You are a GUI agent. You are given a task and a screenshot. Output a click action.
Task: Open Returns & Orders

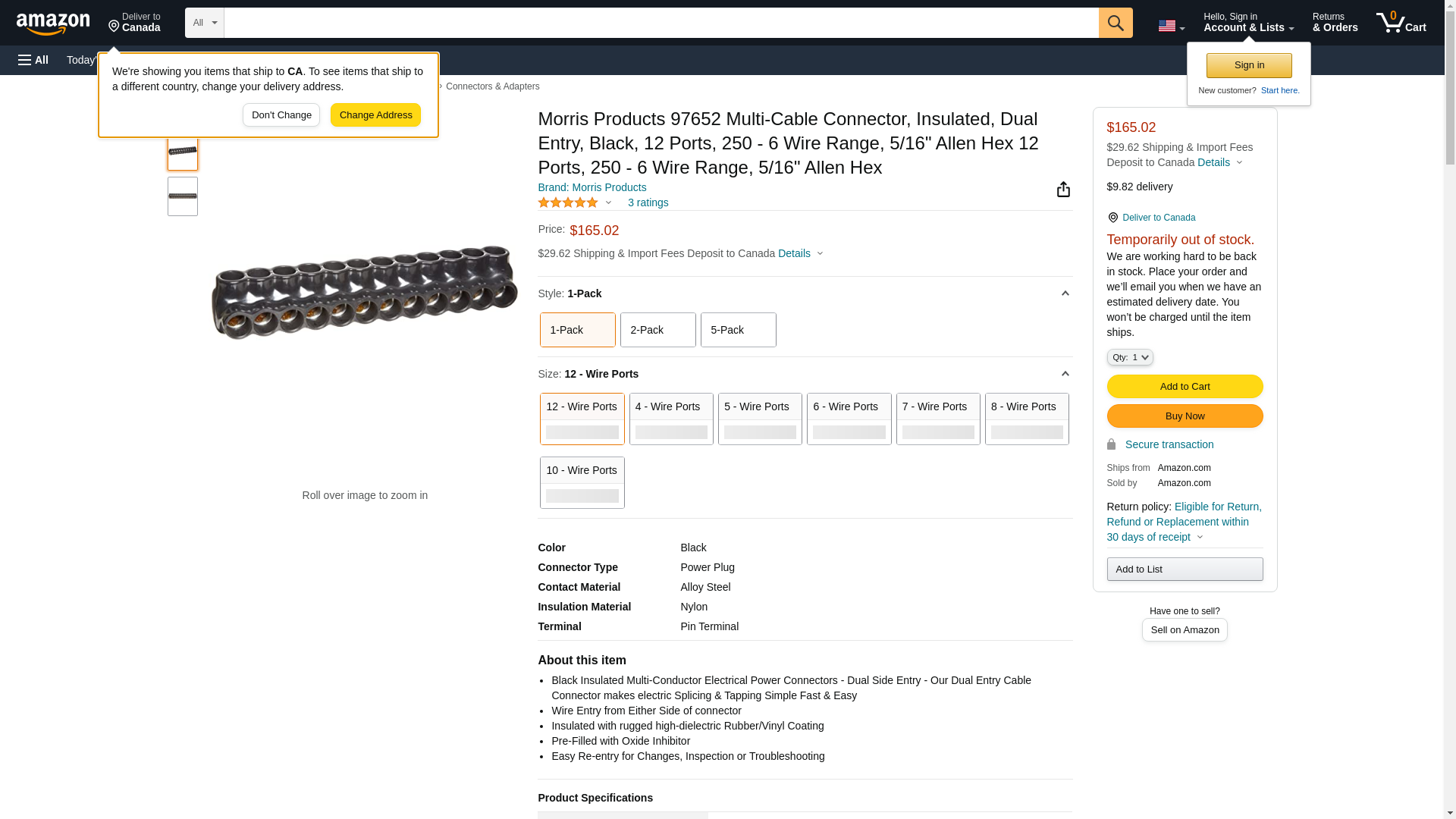point(1335,23)
